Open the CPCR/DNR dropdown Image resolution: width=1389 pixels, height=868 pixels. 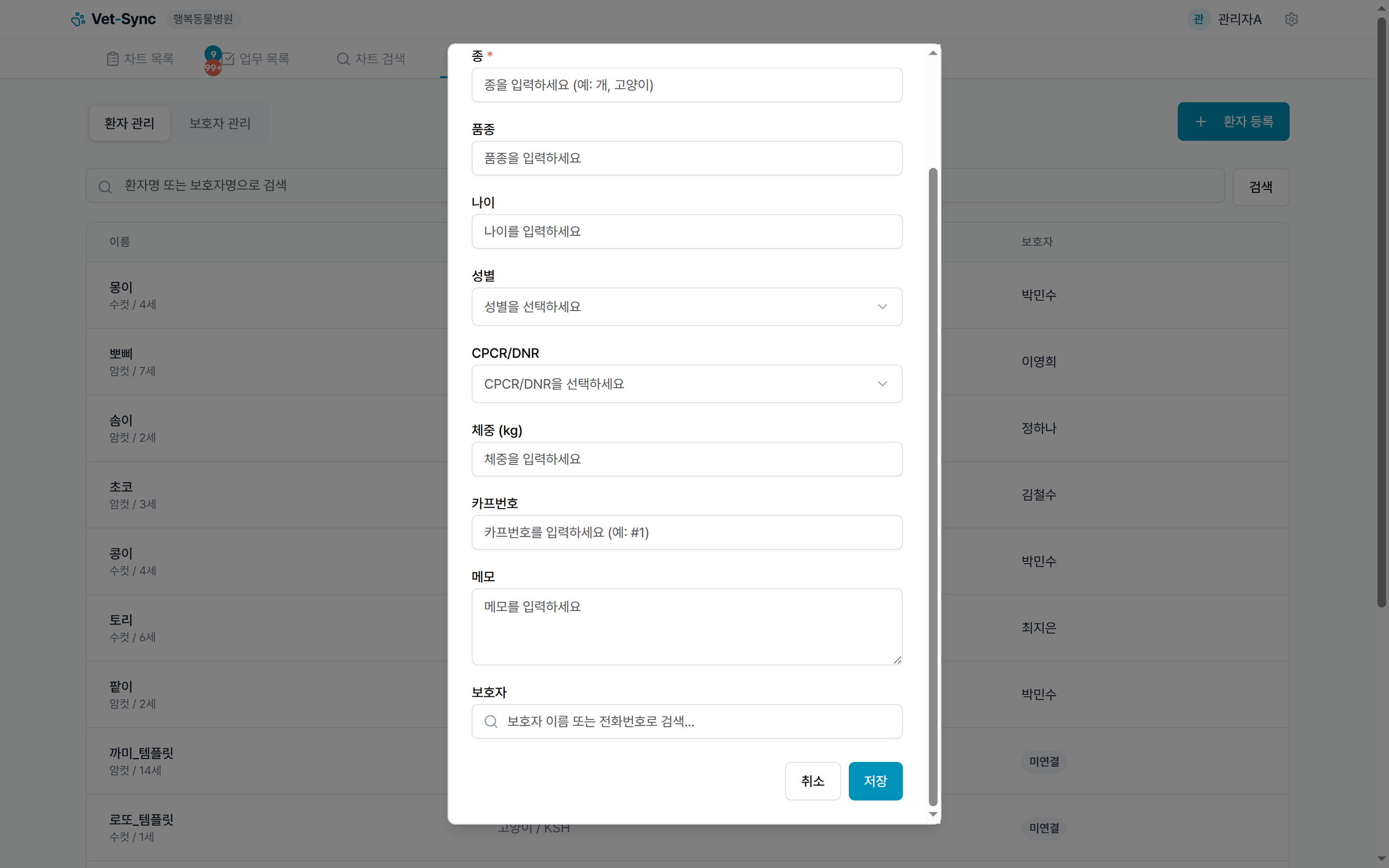[686, 383]
